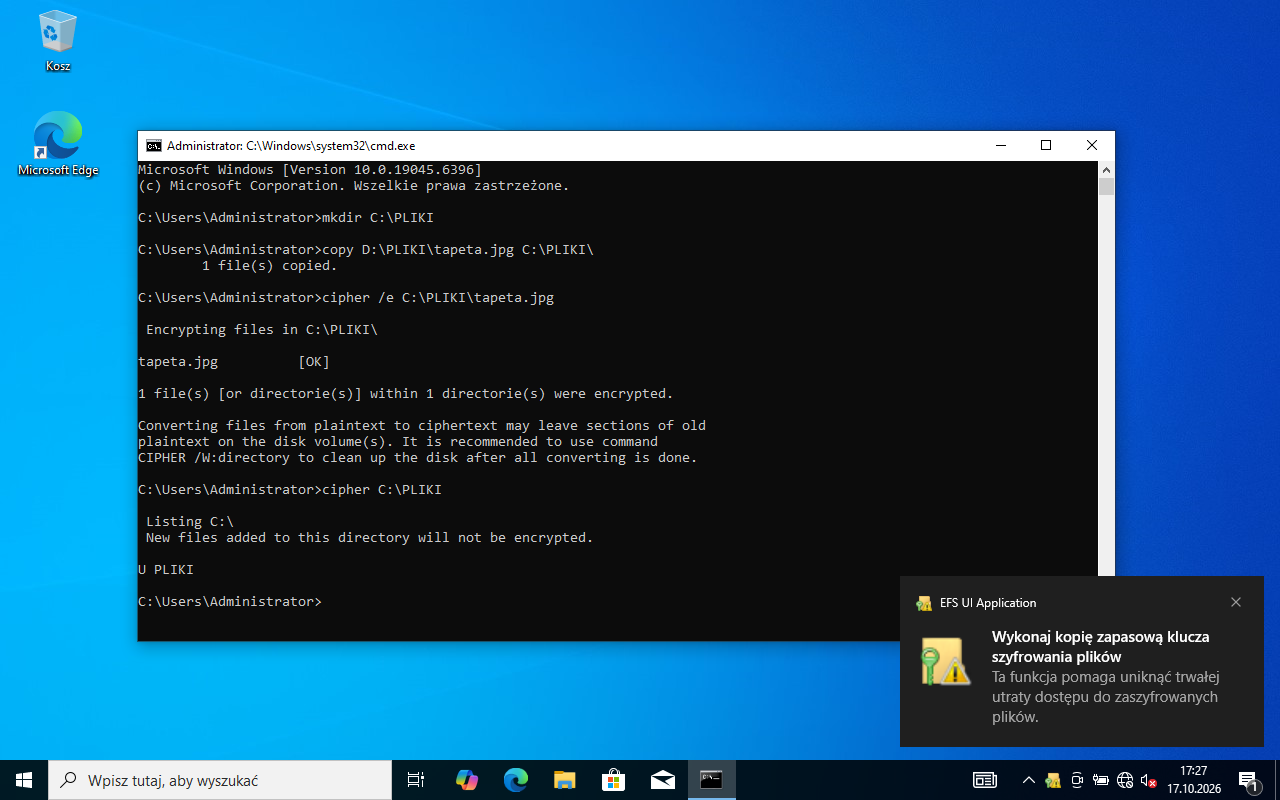This screenshot has height=800, width=1280.
Task: Click the 'U PLIKI' listing line
Action: tap(166, 570)
